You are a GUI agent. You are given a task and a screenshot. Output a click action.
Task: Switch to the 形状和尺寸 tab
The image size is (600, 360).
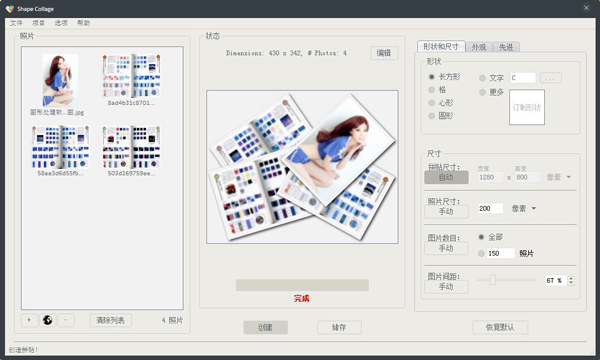pyautogui.click(x=441, y=47)
